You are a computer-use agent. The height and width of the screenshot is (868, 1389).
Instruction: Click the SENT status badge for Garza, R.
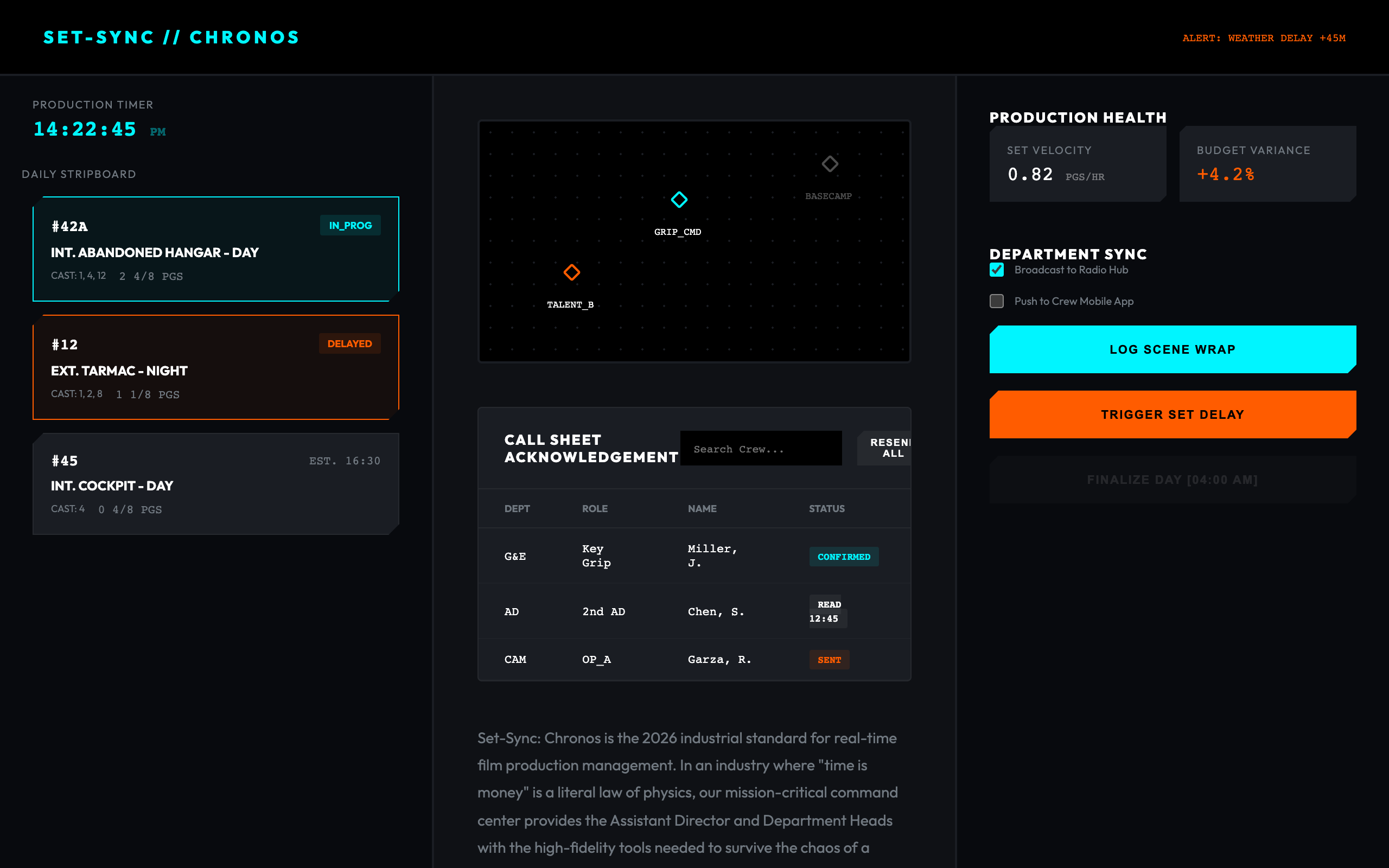[x=829, y=660]
